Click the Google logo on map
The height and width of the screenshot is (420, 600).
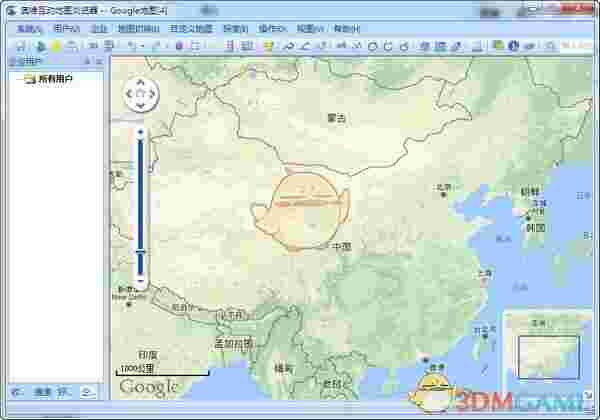pyautogui.click(x=148, y=387)
